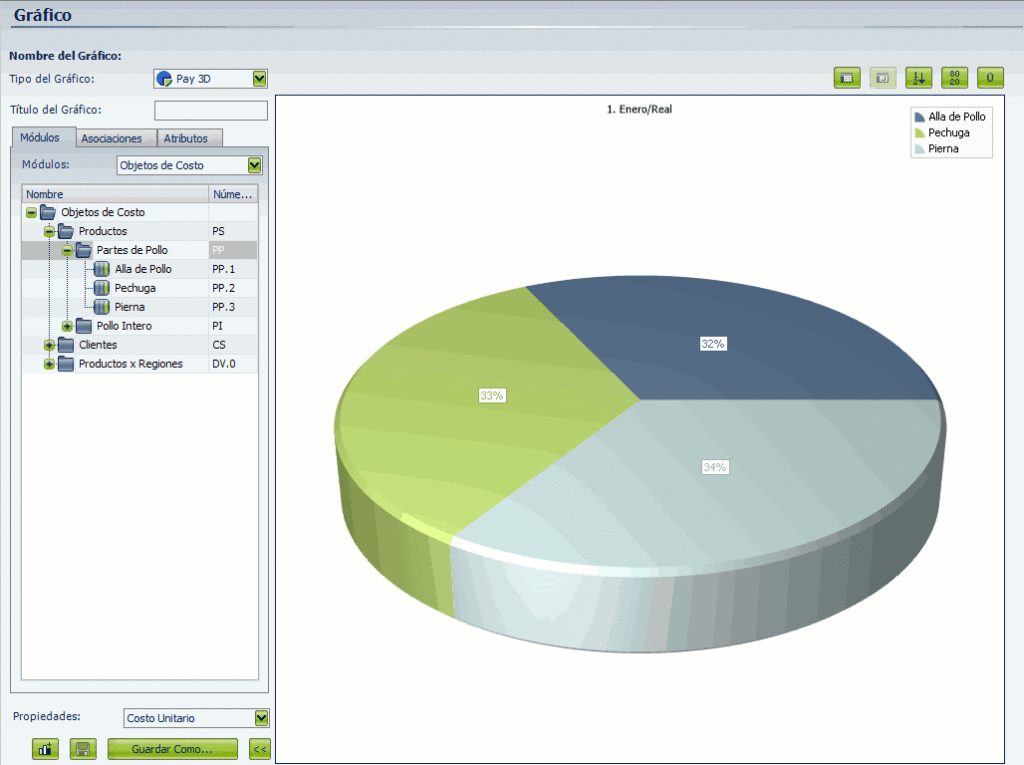Click the Alla de Pollo legend swatch
The width and height of the screenshot is (1024, 765).
tap(919, 117)
